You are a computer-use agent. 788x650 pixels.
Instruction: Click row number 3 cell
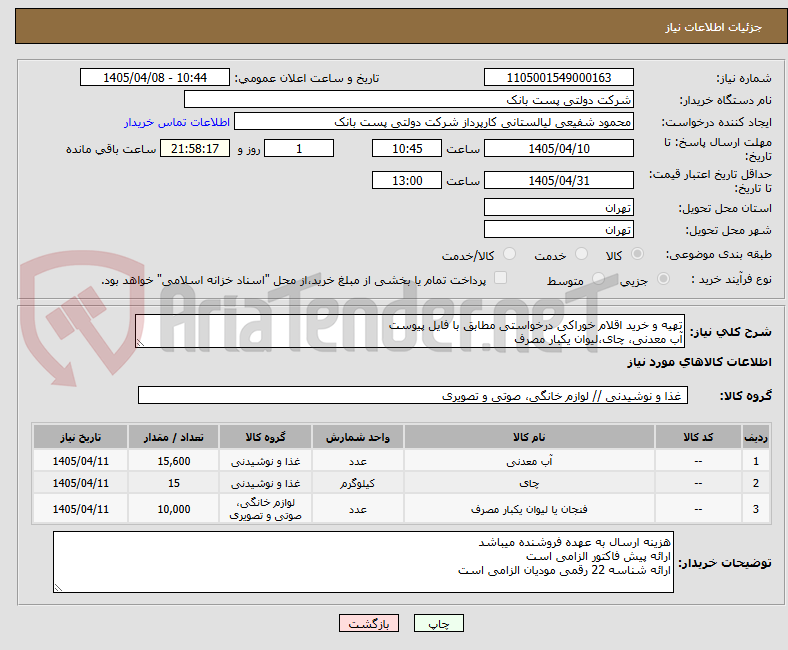(756, 509)
